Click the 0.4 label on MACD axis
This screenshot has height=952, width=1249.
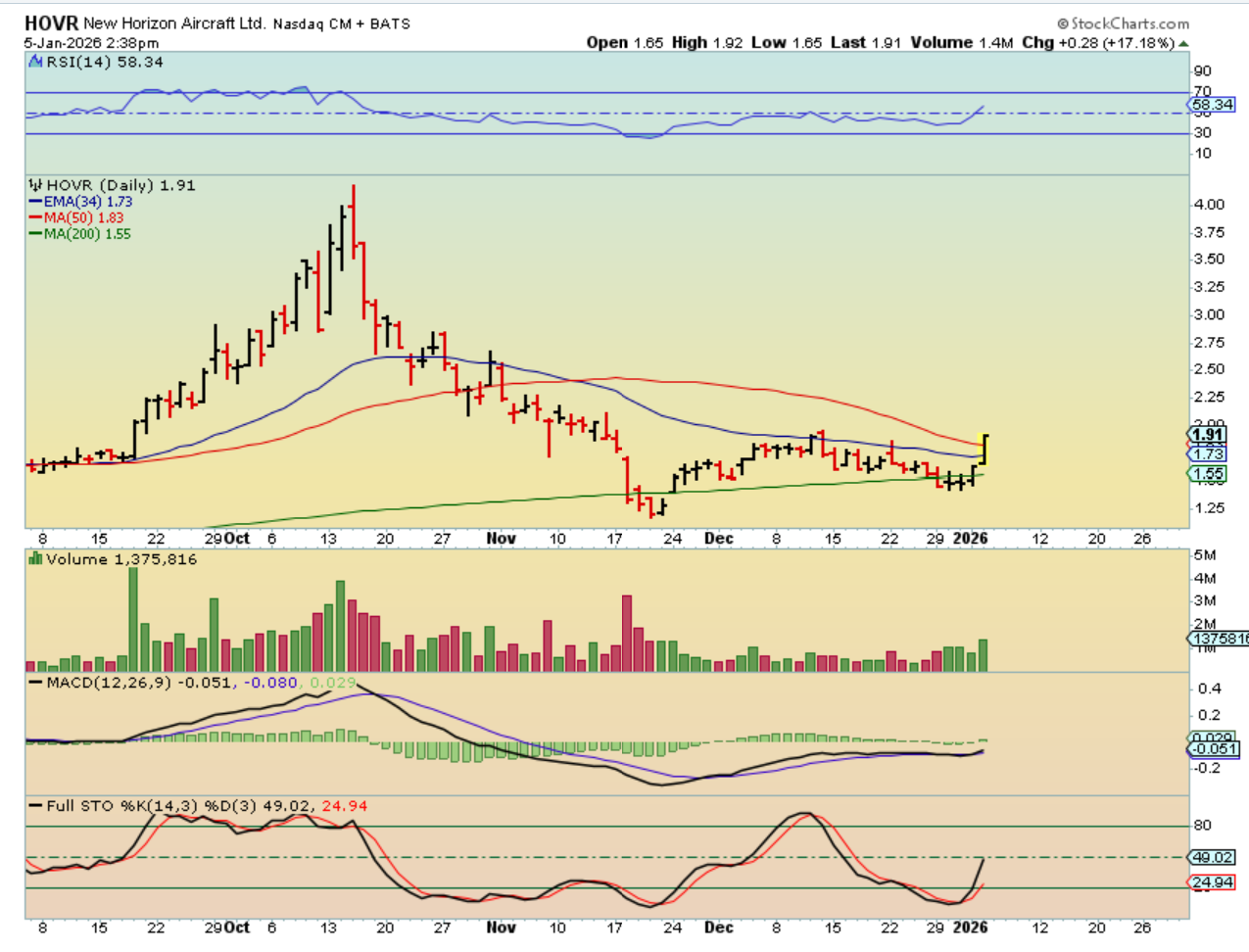pyautogui.click(x=1210, y=689)
